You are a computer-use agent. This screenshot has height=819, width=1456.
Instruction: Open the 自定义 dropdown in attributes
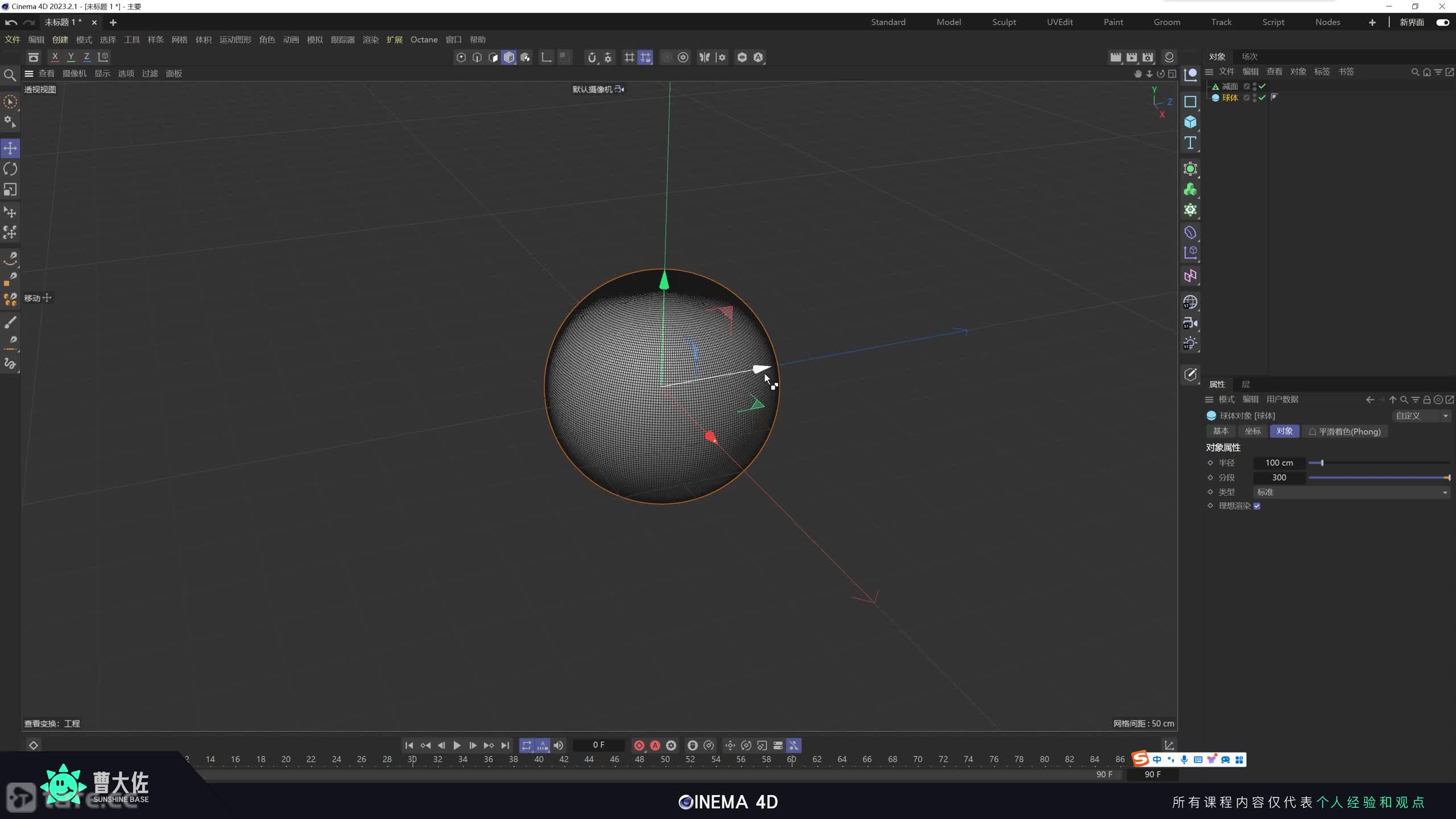[1421, 416]
